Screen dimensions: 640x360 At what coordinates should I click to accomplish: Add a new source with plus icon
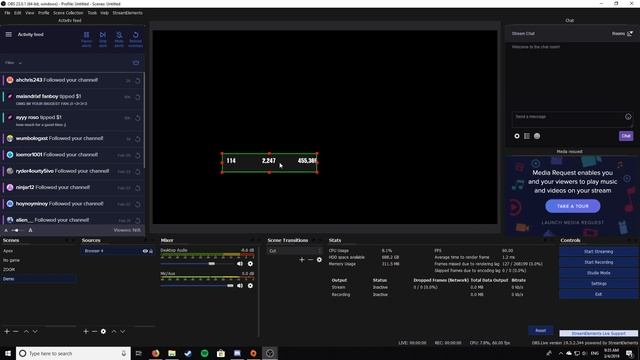tap(86, 331)
